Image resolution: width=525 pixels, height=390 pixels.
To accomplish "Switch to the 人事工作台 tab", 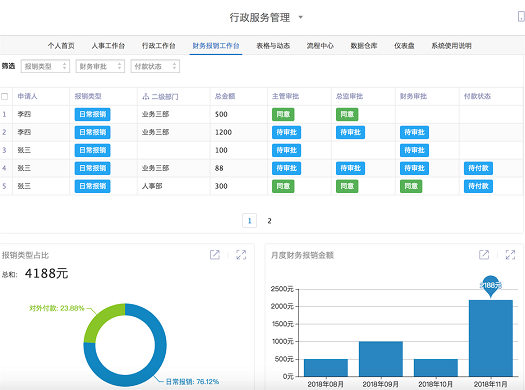I will (108, 46).
